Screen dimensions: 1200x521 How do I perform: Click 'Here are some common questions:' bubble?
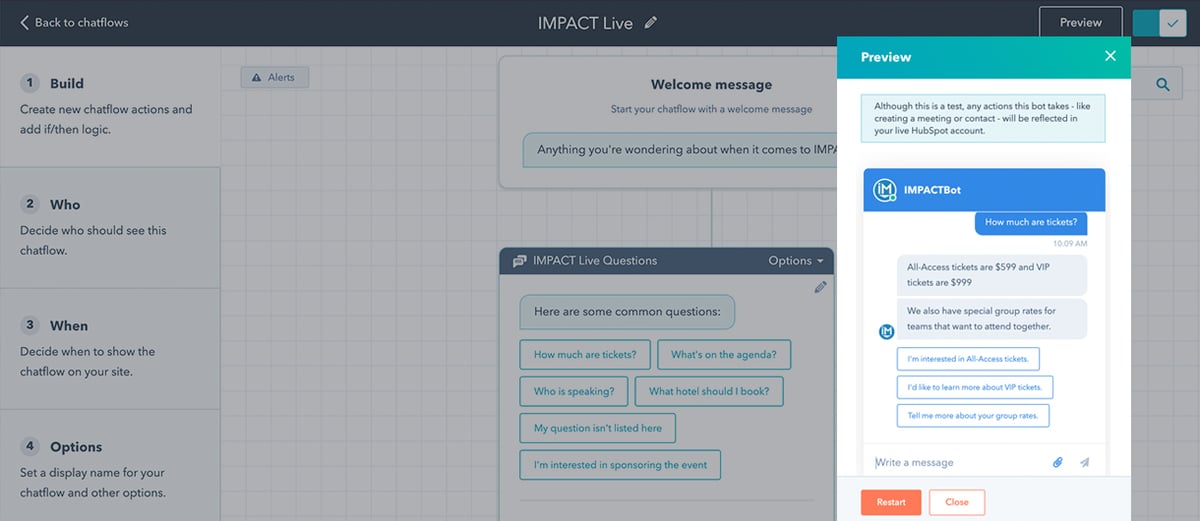pos(627,312)
